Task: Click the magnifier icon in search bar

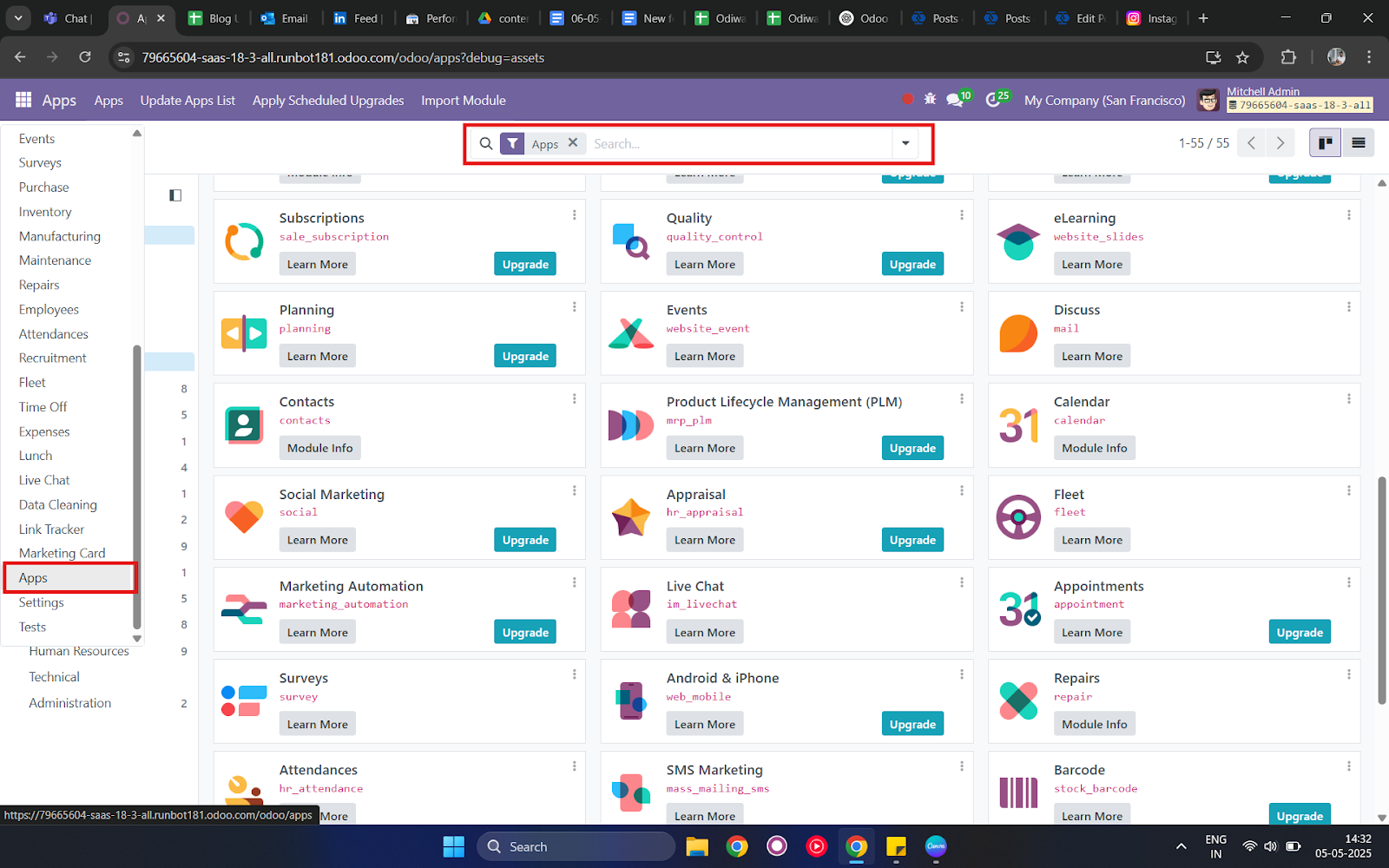Action: pyautogui.click(x=486, y=143)
